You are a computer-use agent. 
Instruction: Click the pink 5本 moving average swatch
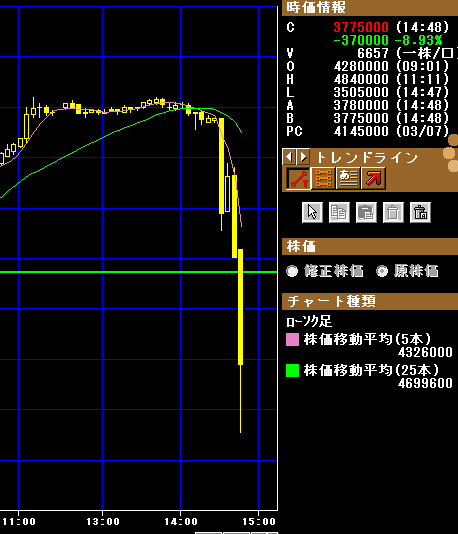coord(293,340)
